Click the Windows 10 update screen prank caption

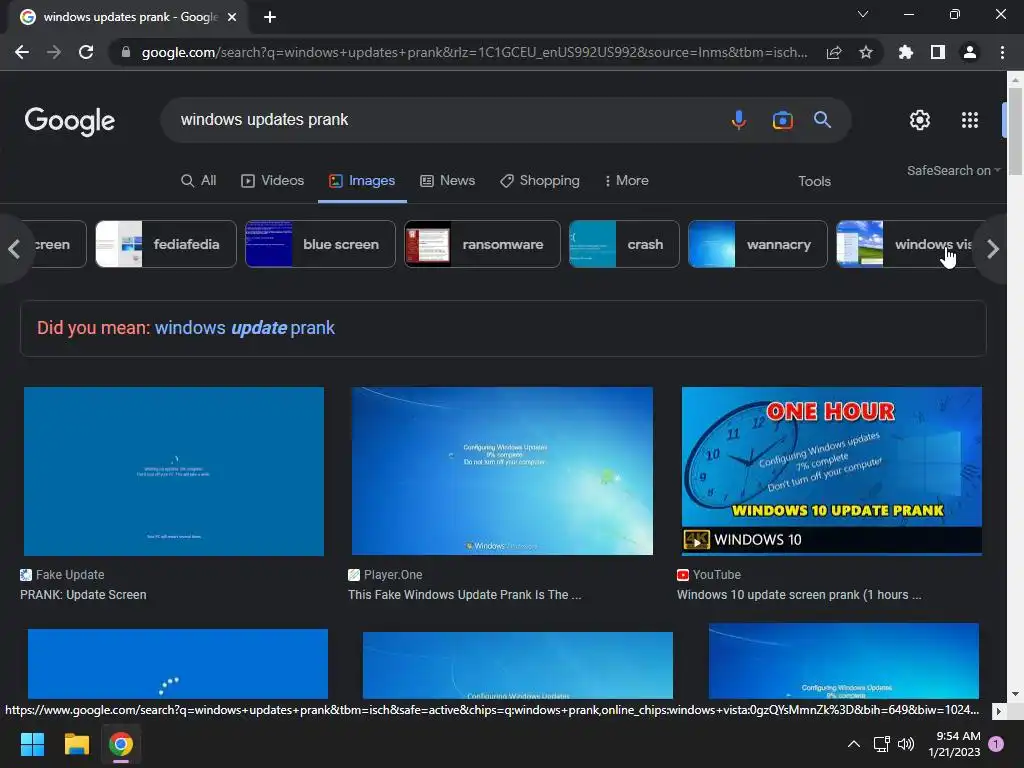[799, 595]
